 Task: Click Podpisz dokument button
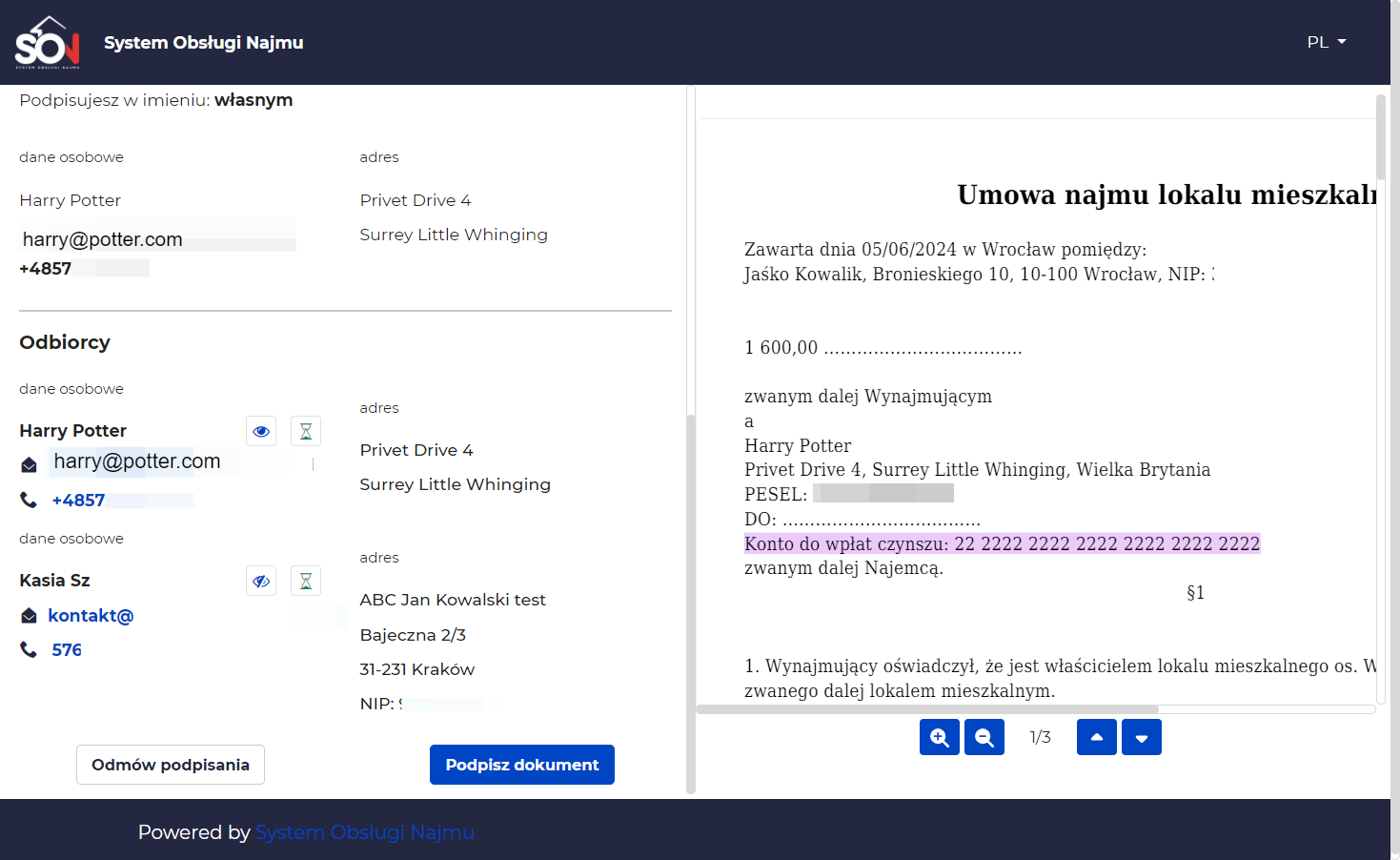click(522, 765)
